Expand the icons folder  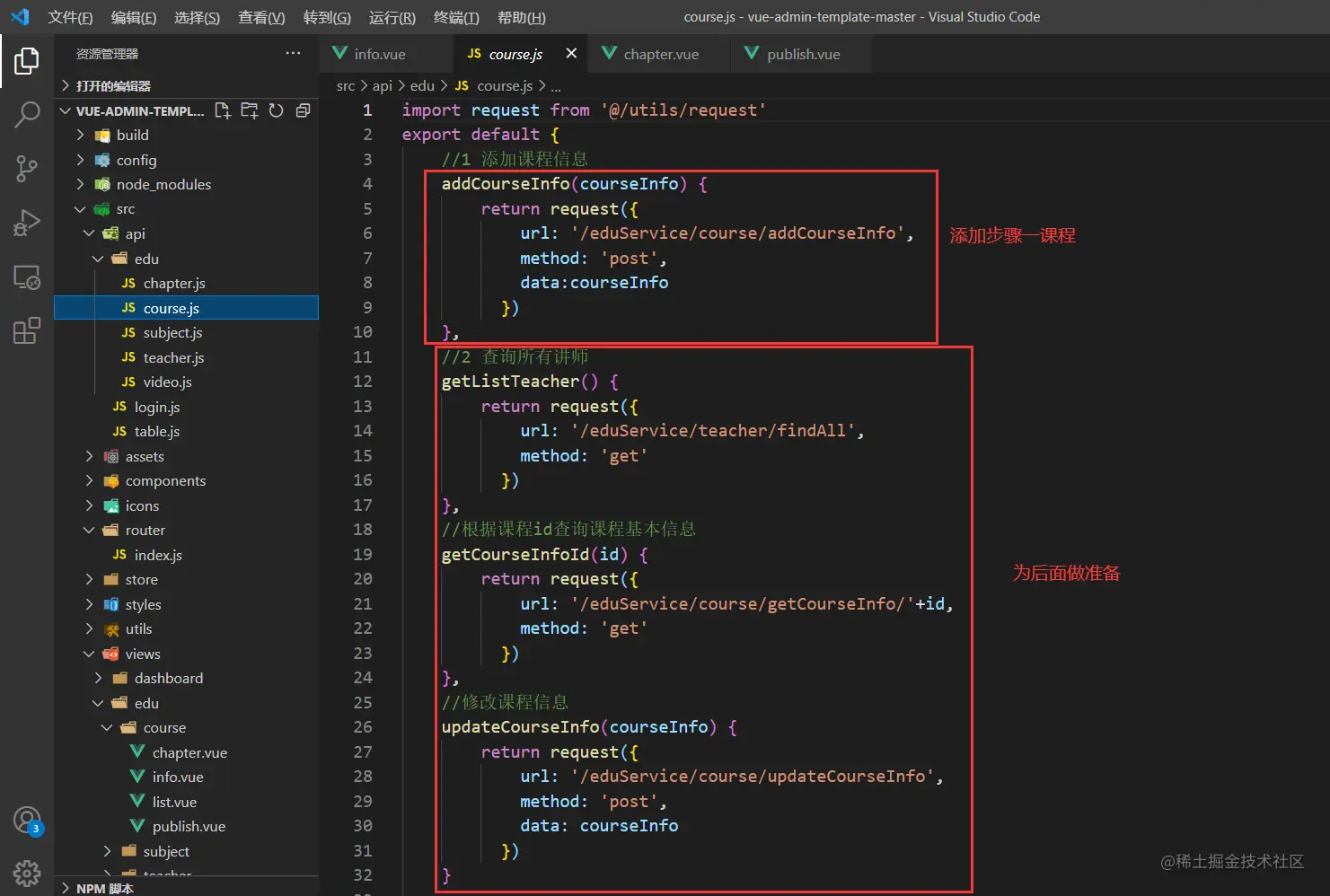[x=186, y=505]
